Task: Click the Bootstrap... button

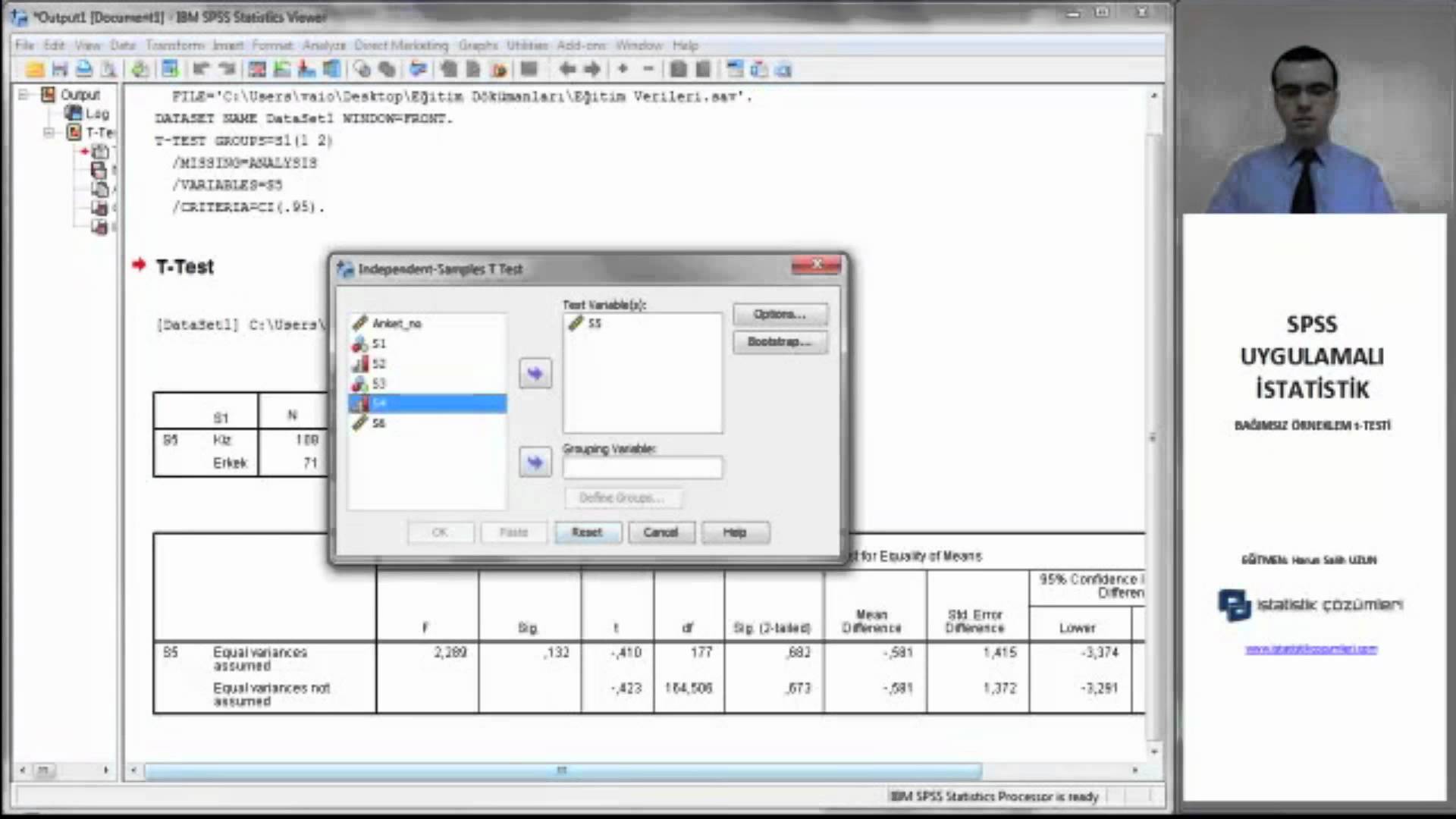Action: click(x=780, y=342)
